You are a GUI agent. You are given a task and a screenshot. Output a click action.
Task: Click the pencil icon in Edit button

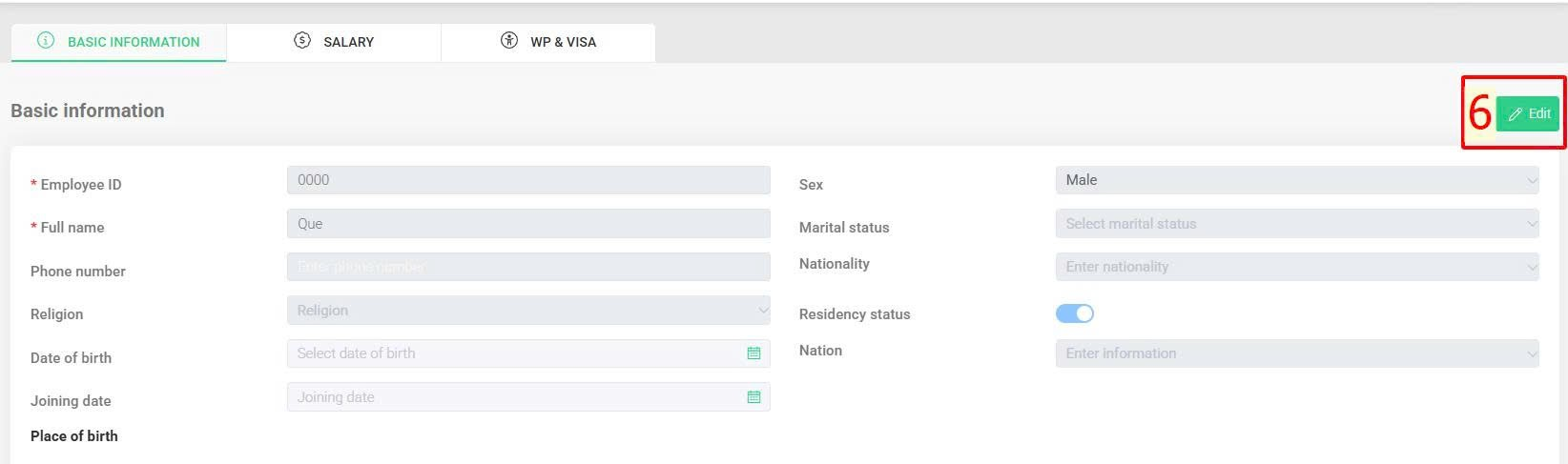click(x=1515, y=114)
